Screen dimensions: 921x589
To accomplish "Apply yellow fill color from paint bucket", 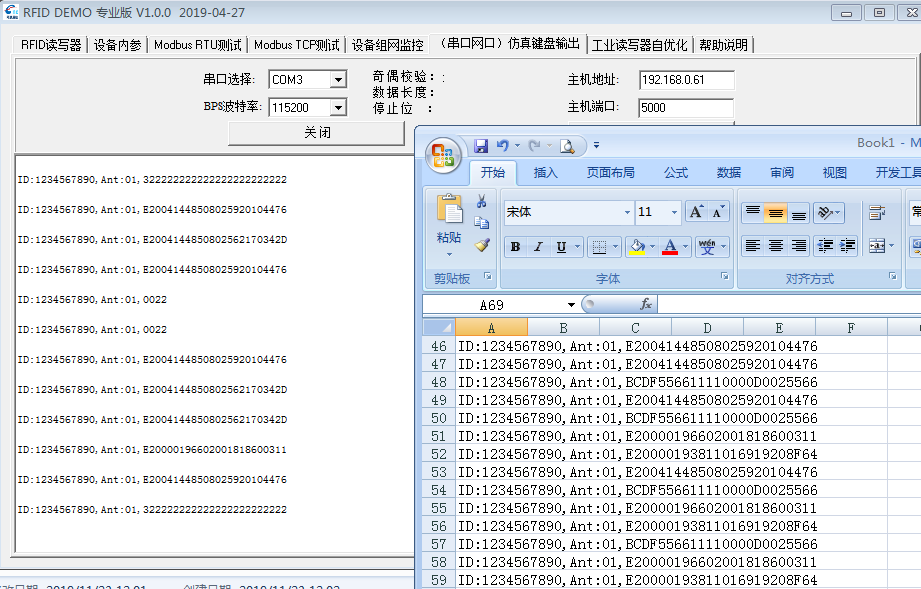I will click(x=637, y=247).
